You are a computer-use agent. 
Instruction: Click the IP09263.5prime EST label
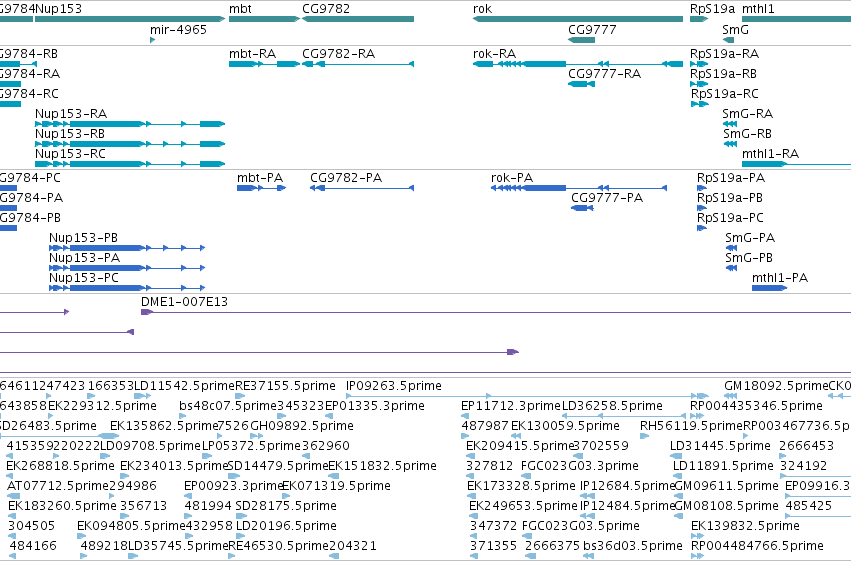394,386
